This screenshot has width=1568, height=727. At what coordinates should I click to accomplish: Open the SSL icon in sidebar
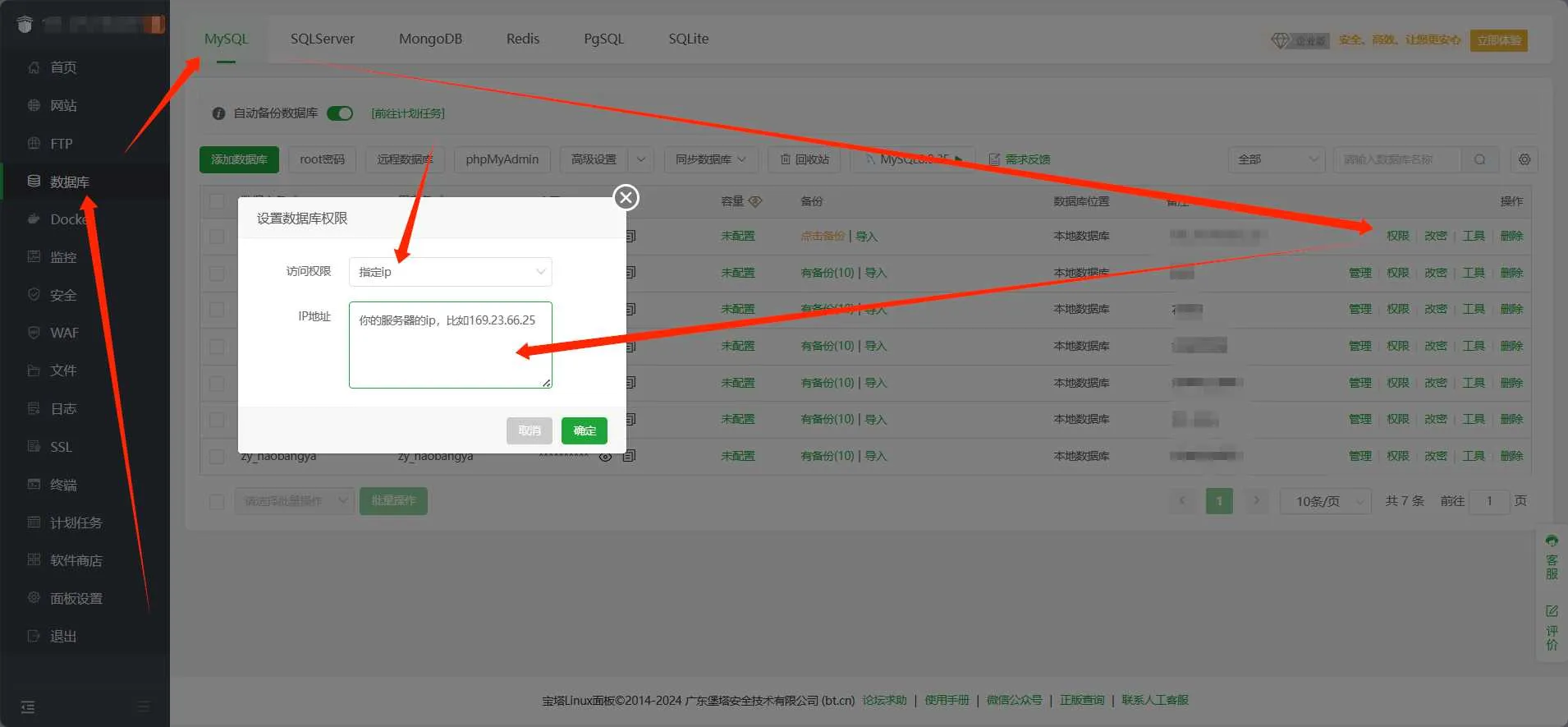pos(34,446)
